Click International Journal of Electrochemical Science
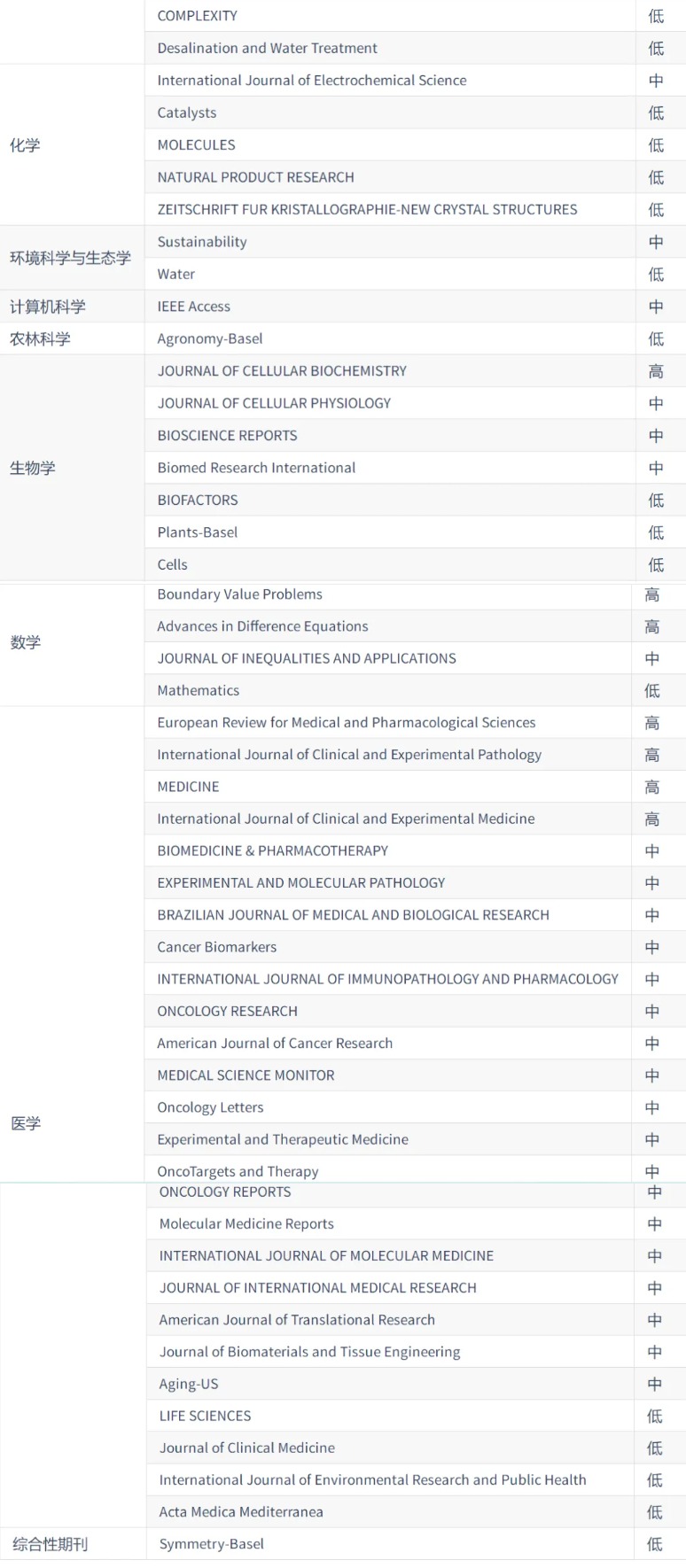Image resolution: width=686 pixels, height=1568 pixels. pyautogui.click(x=312, y=81)
